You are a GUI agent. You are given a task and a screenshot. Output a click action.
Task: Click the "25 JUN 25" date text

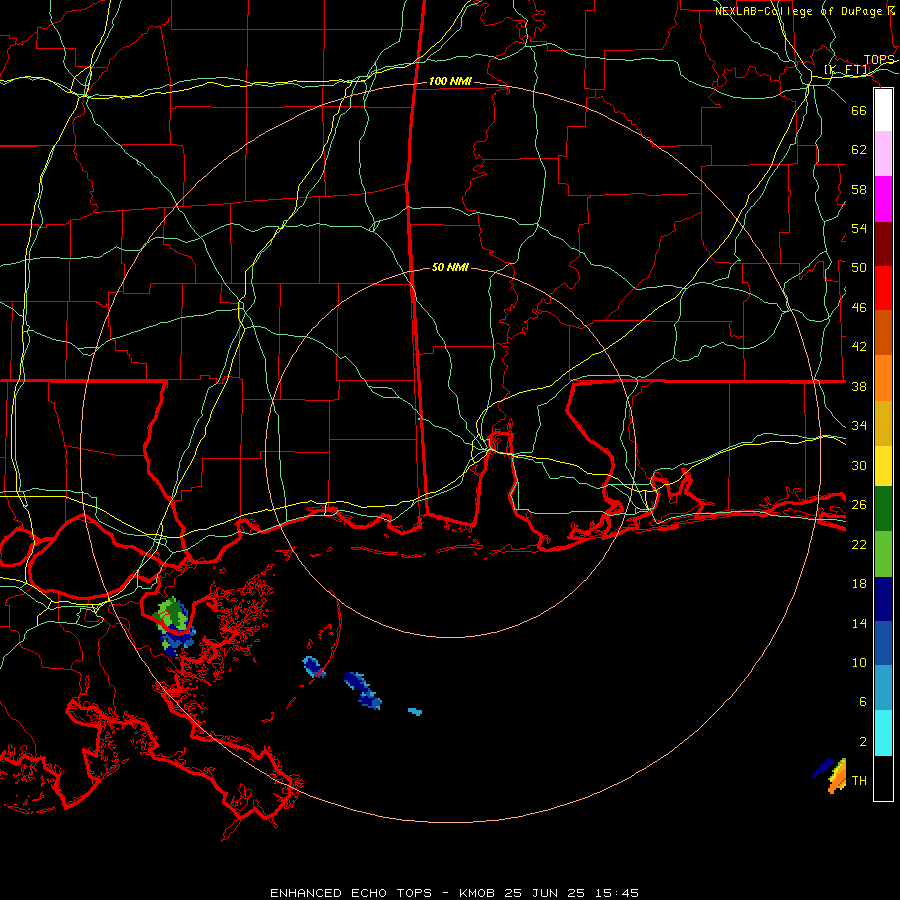pos(545,893)
